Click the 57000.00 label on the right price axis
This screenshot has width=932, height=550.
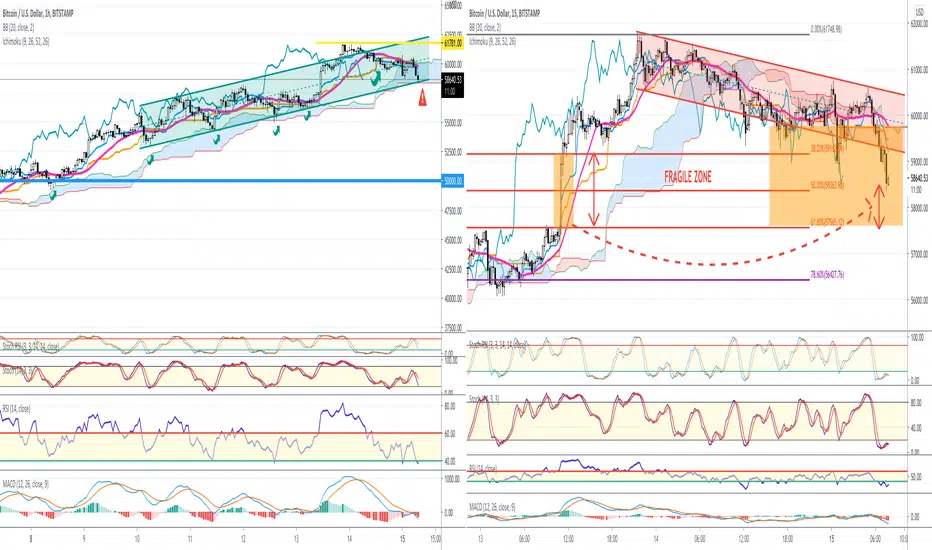(x=919, y=254)
